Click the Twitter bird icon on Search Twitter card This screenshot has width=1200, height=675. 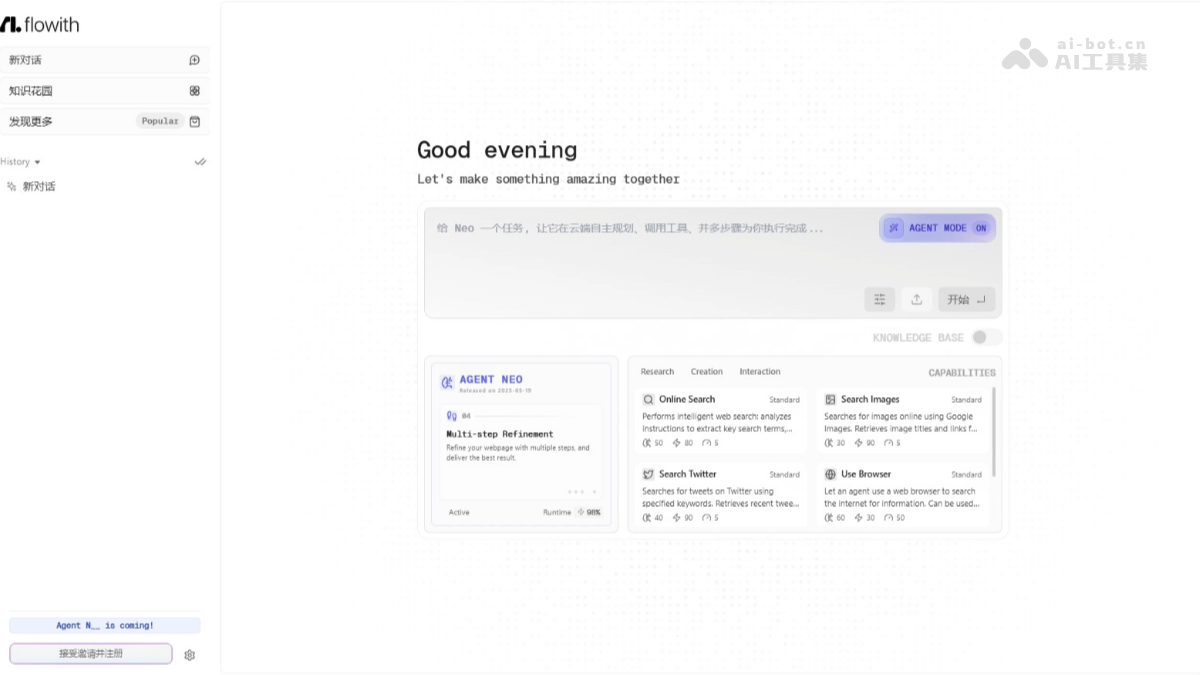(648, 473)
